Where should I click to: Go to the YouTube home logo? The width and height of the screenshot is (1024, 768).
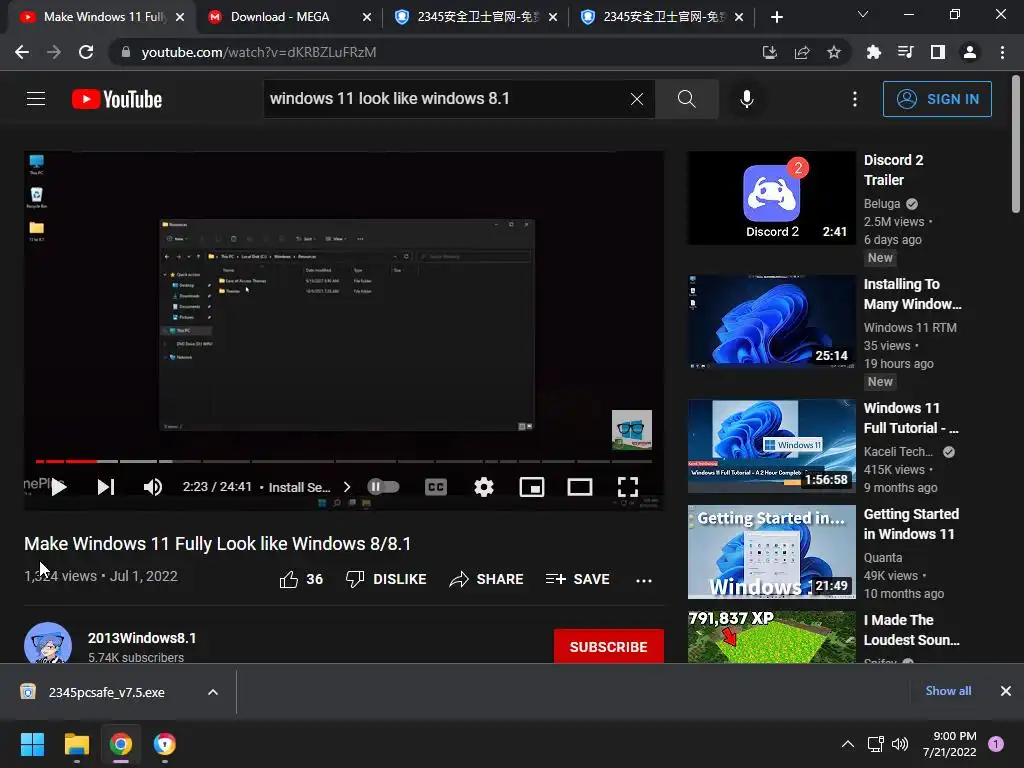(x=117, y=99)
